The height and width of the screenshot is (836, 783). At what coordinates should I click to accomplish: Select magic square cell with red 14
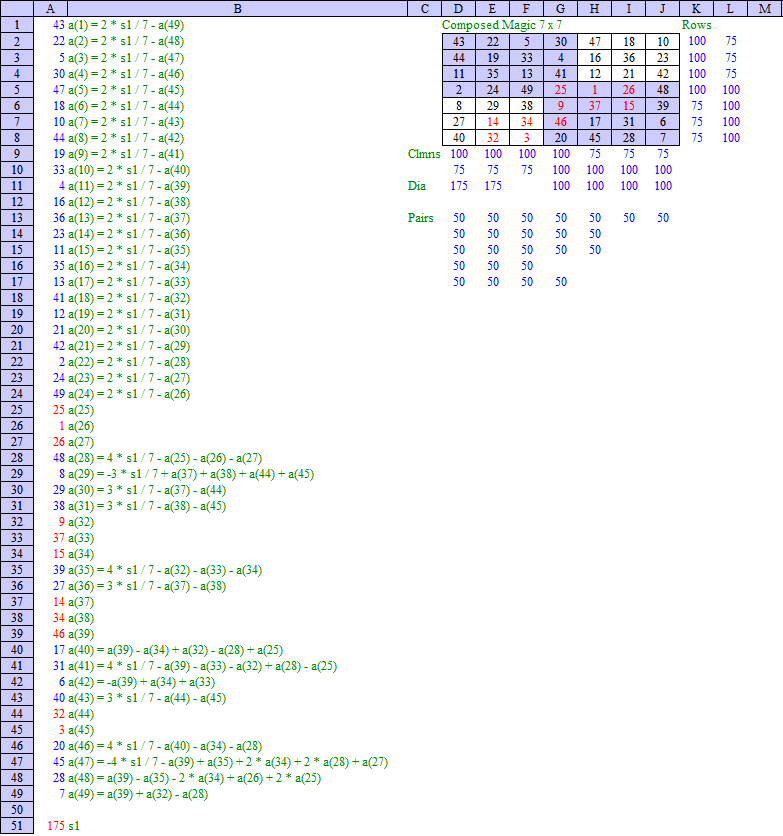pyautogui.click(x=493, y=122)
